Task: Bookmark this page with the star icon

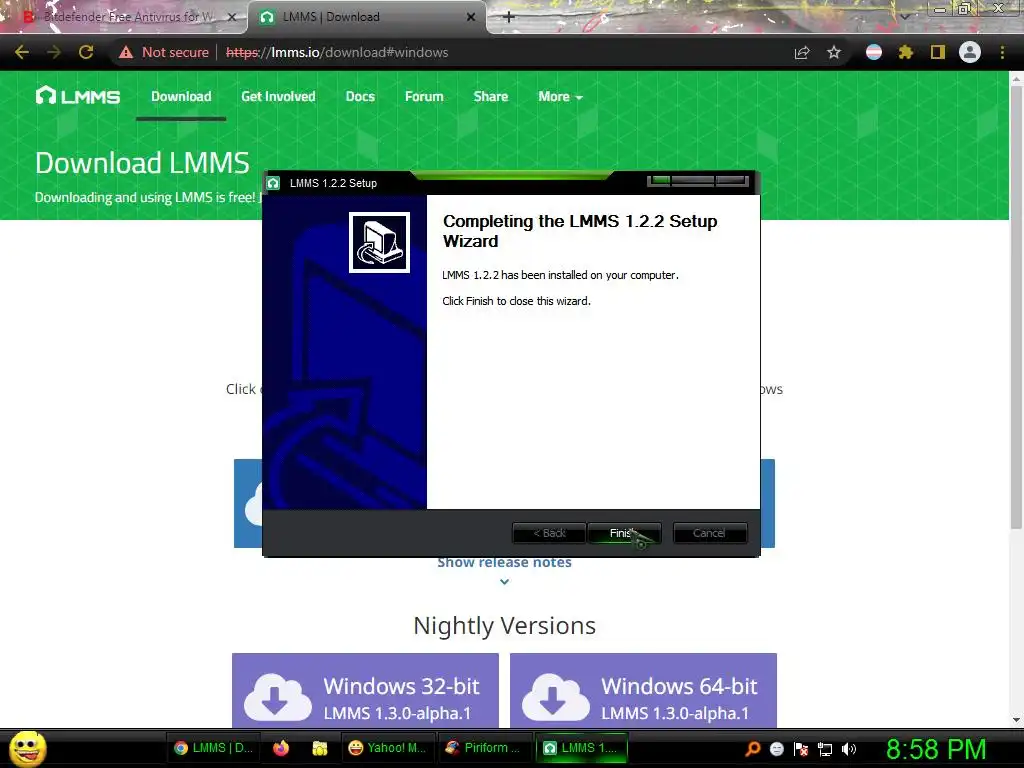Action: pyautogui.click(x=834, y=52)
